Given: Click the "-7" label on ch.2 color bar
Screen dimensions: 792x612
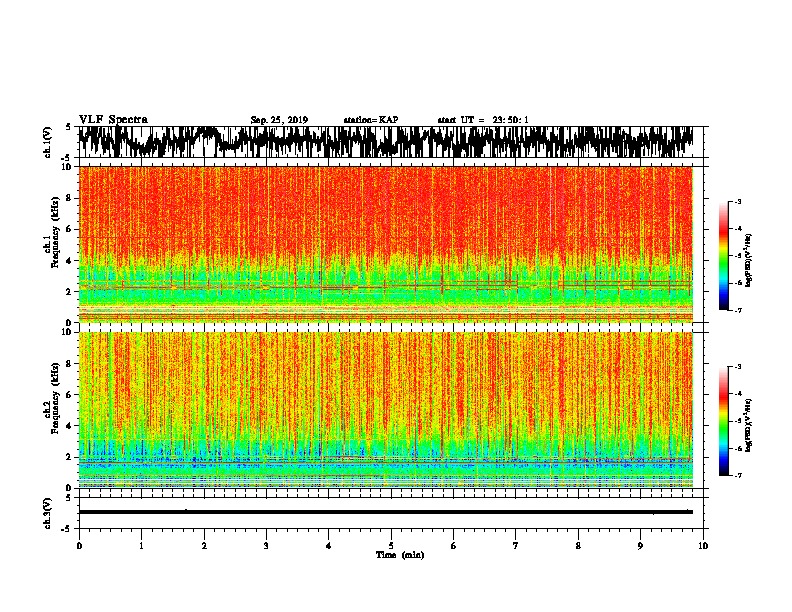Looking at the screenshot, I should pos(737,476).
